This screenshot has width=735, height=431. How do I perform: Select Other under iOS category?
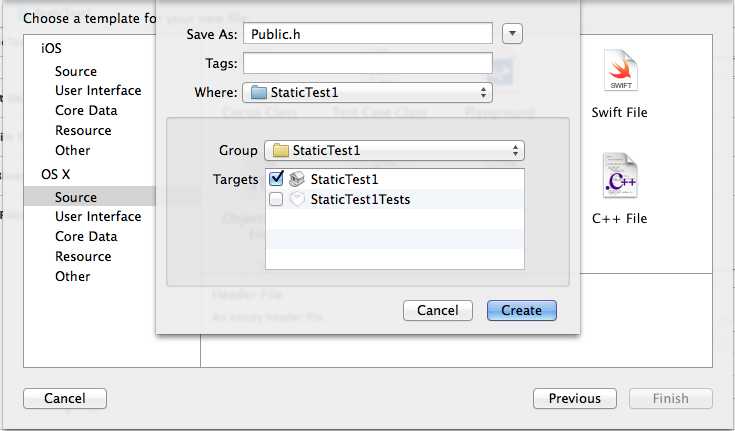(73, 151)
